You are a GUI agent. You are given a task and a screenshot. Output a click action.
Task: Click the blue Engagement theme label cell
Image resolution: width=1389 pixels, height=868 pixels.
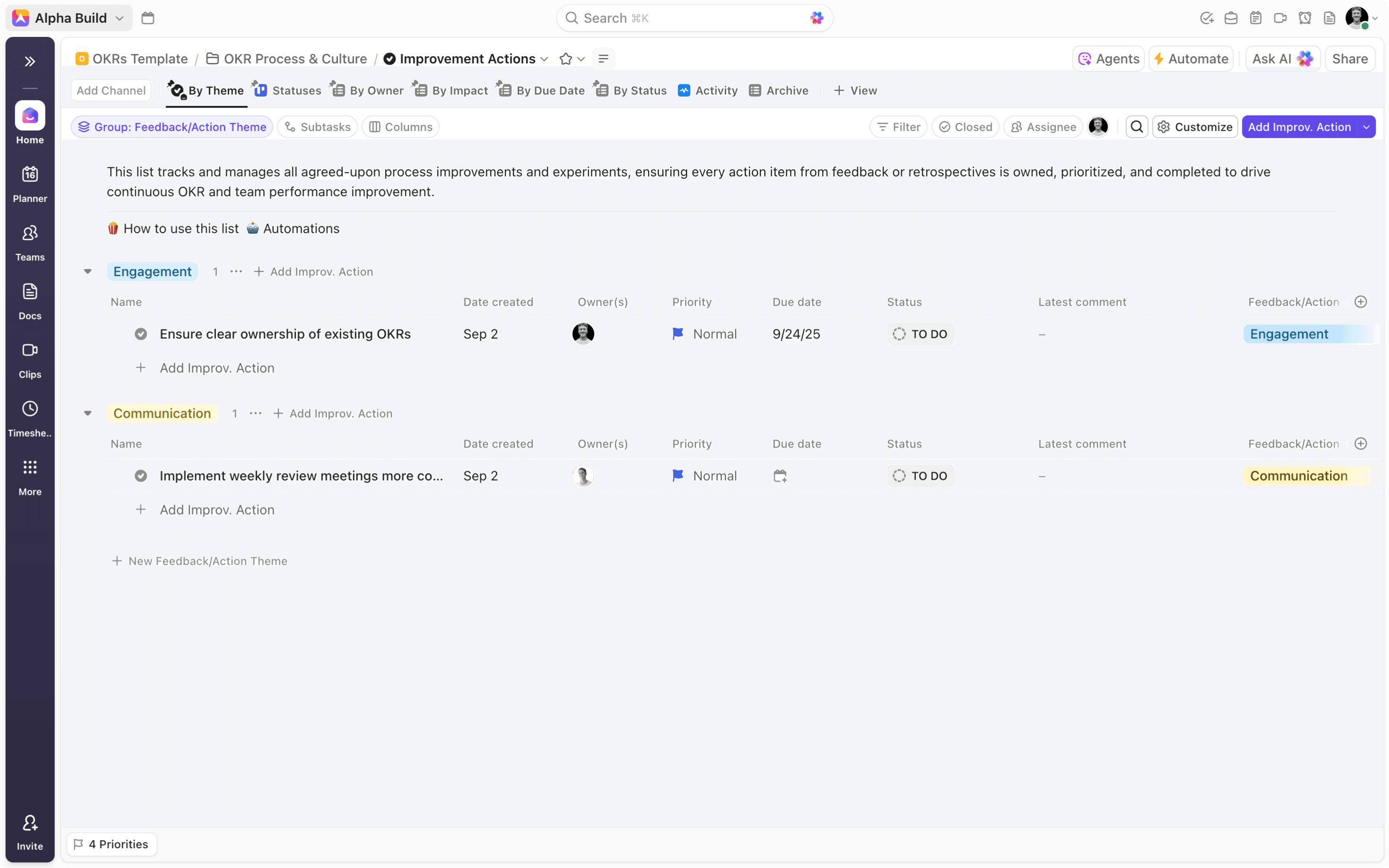point(1289,334)
